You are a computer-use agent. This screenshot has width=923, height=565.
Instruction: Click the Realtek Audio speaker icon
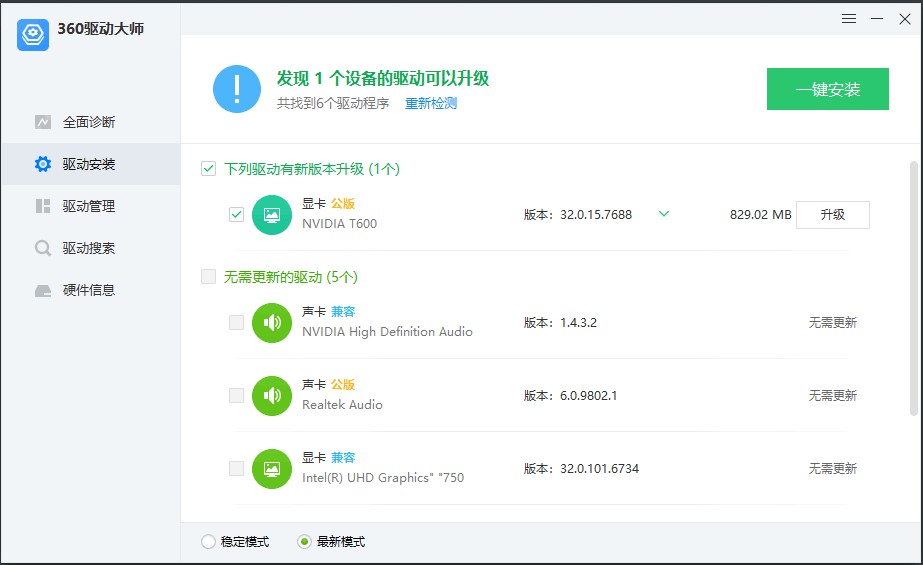click(x=271, y=396)
